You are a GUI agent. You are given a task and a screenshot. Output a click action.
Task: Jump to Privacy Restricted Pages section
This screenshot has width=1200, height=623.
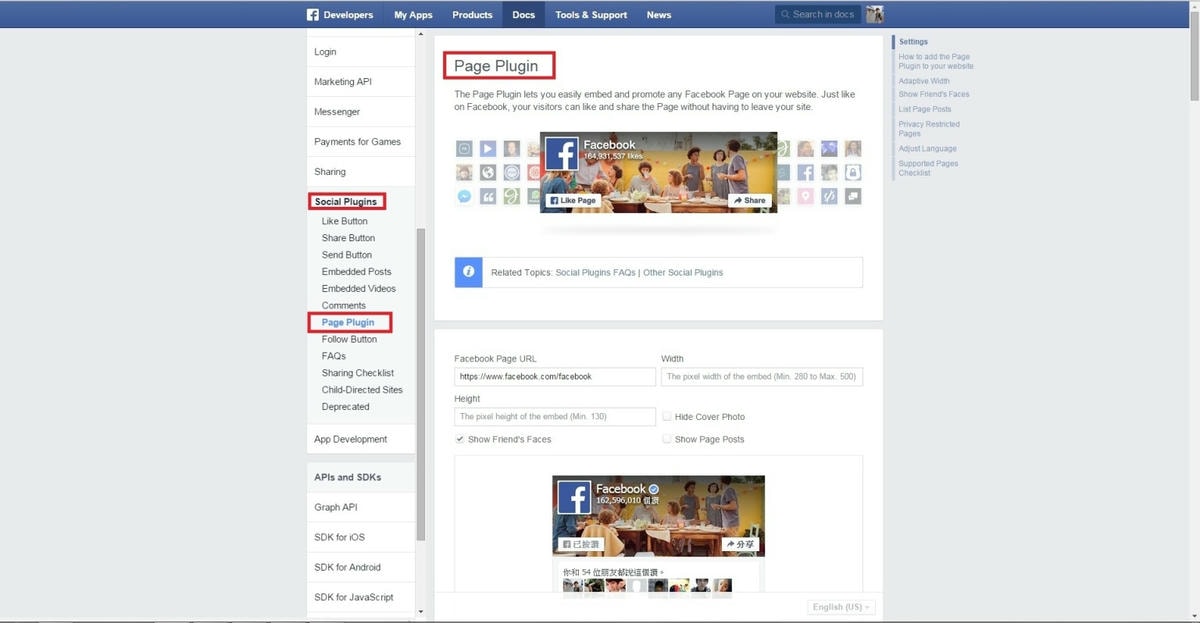click(x=929, y=129)
